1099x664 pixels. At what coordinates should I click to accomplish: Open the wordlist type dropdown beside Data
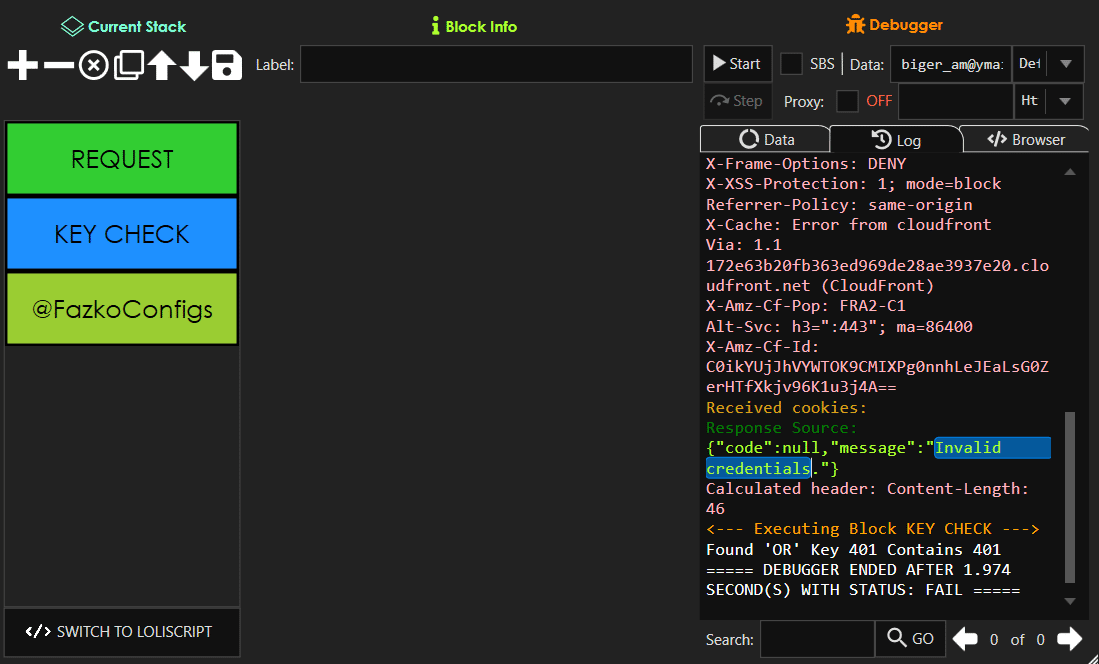click(x=1063, y=63)
